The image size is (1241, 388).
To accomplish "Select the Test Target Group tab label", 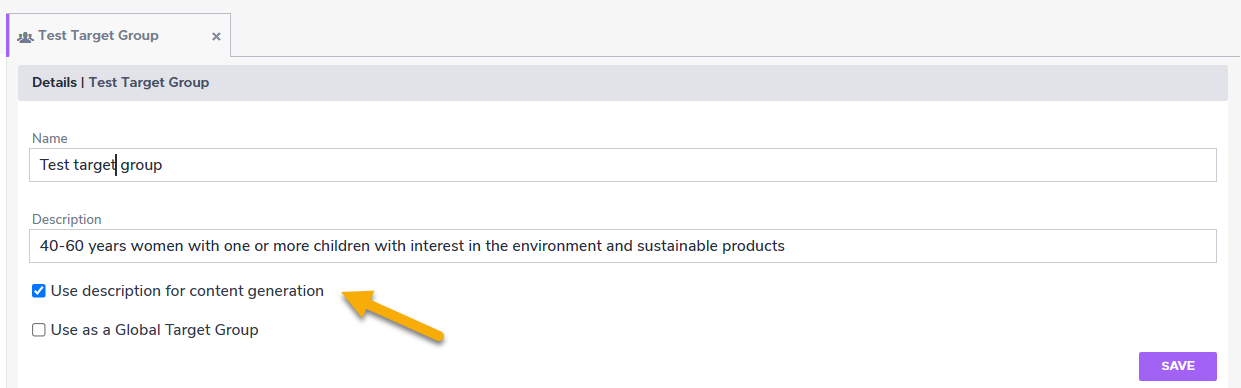I will pos(98,35).
